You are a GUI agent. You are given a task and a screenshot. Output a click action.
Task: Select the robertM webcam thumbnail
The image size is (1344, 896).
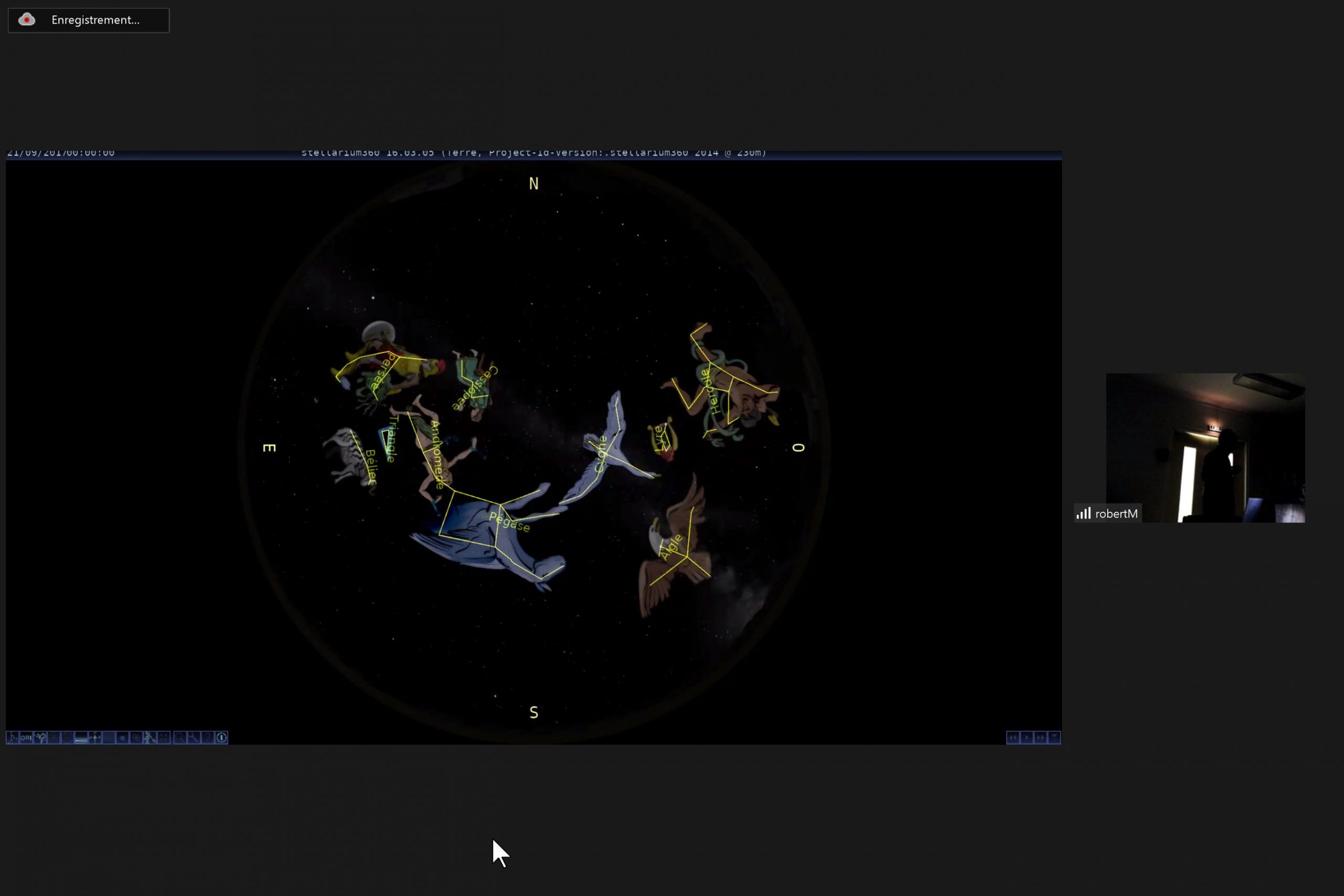(1205, 448)
